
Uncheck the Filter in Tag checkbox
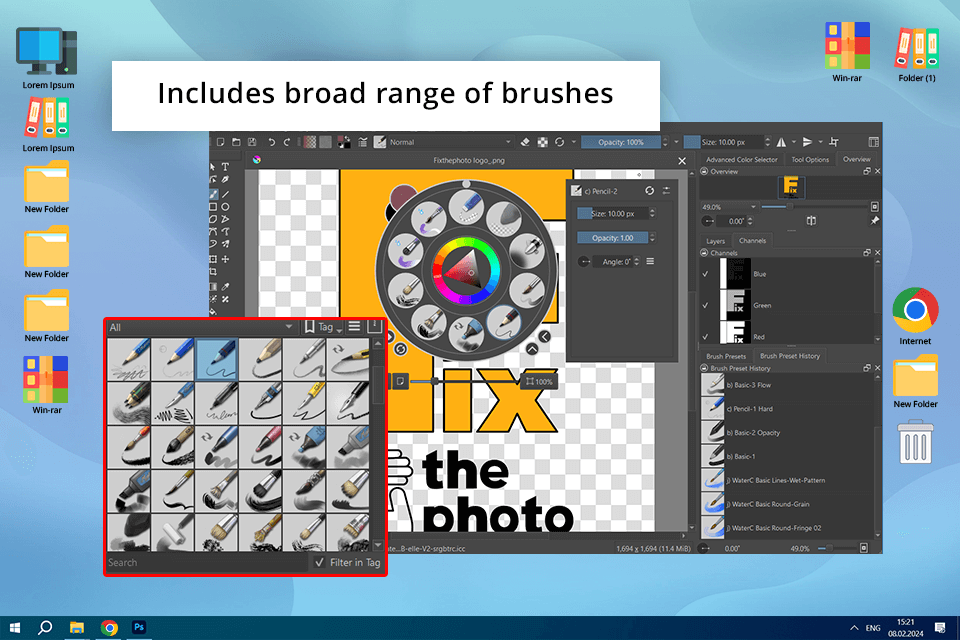[319, 563]
